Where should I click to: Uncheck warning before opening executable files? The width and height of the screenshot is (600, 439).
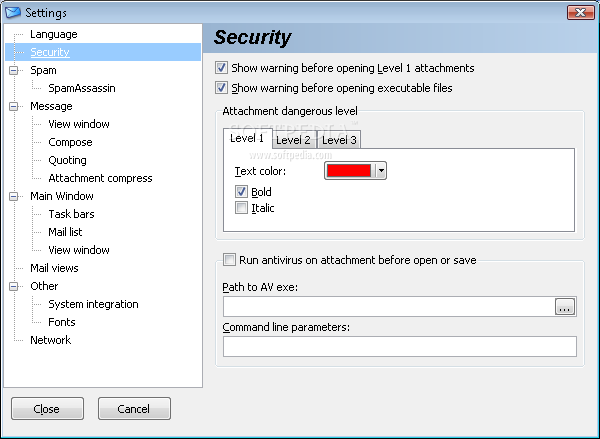click(221, 88)
